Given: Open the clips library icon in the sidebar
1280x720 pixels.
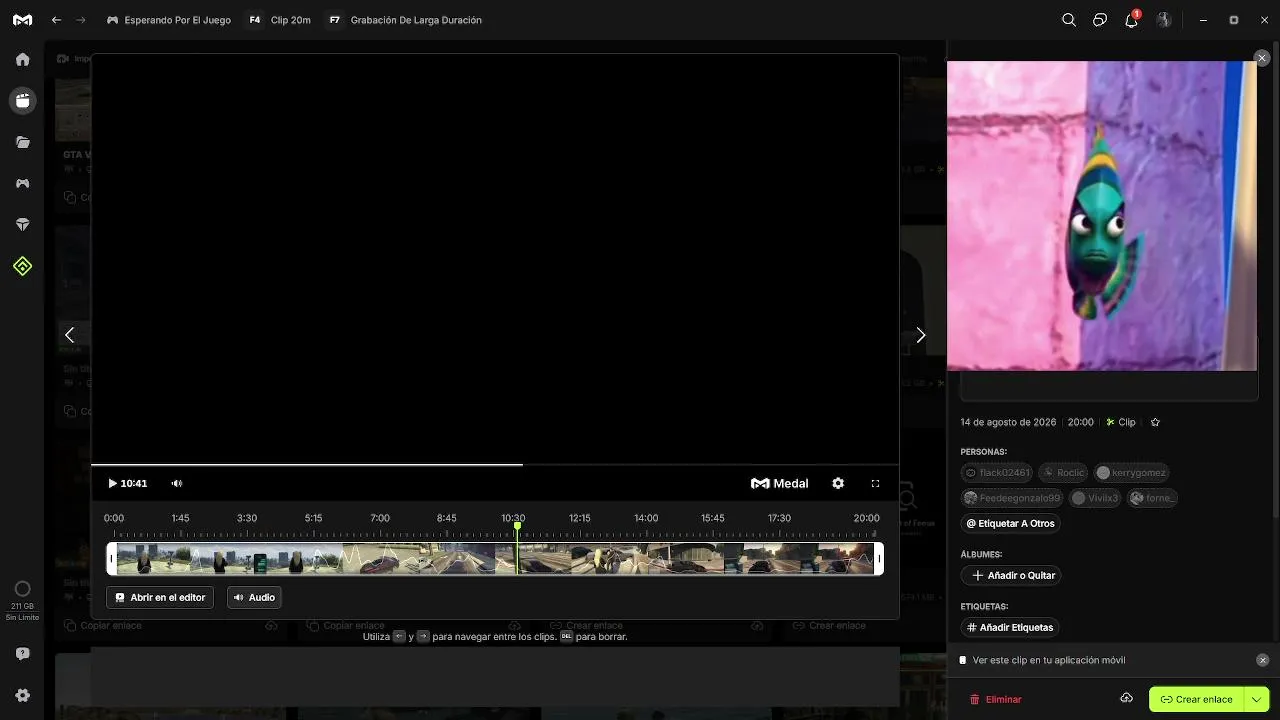Looking at the screenshot, I should [x=22, y=100].
